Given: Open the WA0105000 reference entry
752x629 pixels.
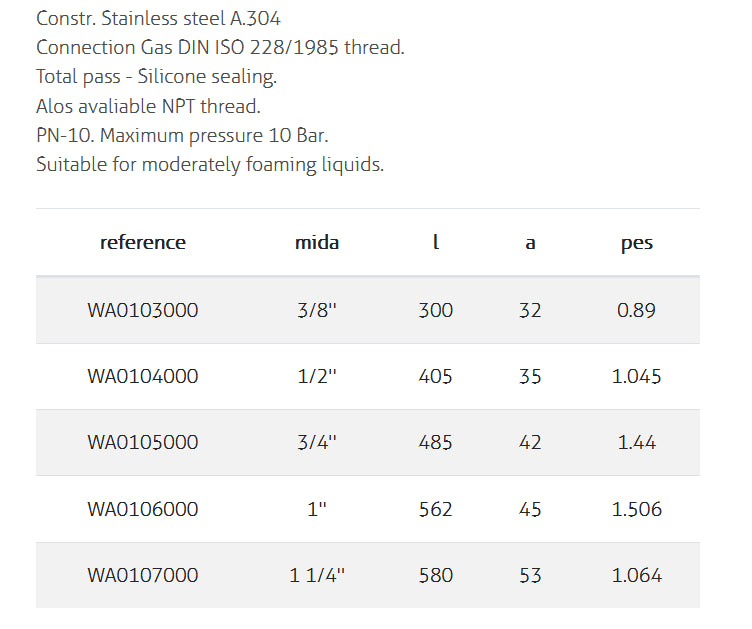Looking at the screenshot, I should tap(143, 442).
